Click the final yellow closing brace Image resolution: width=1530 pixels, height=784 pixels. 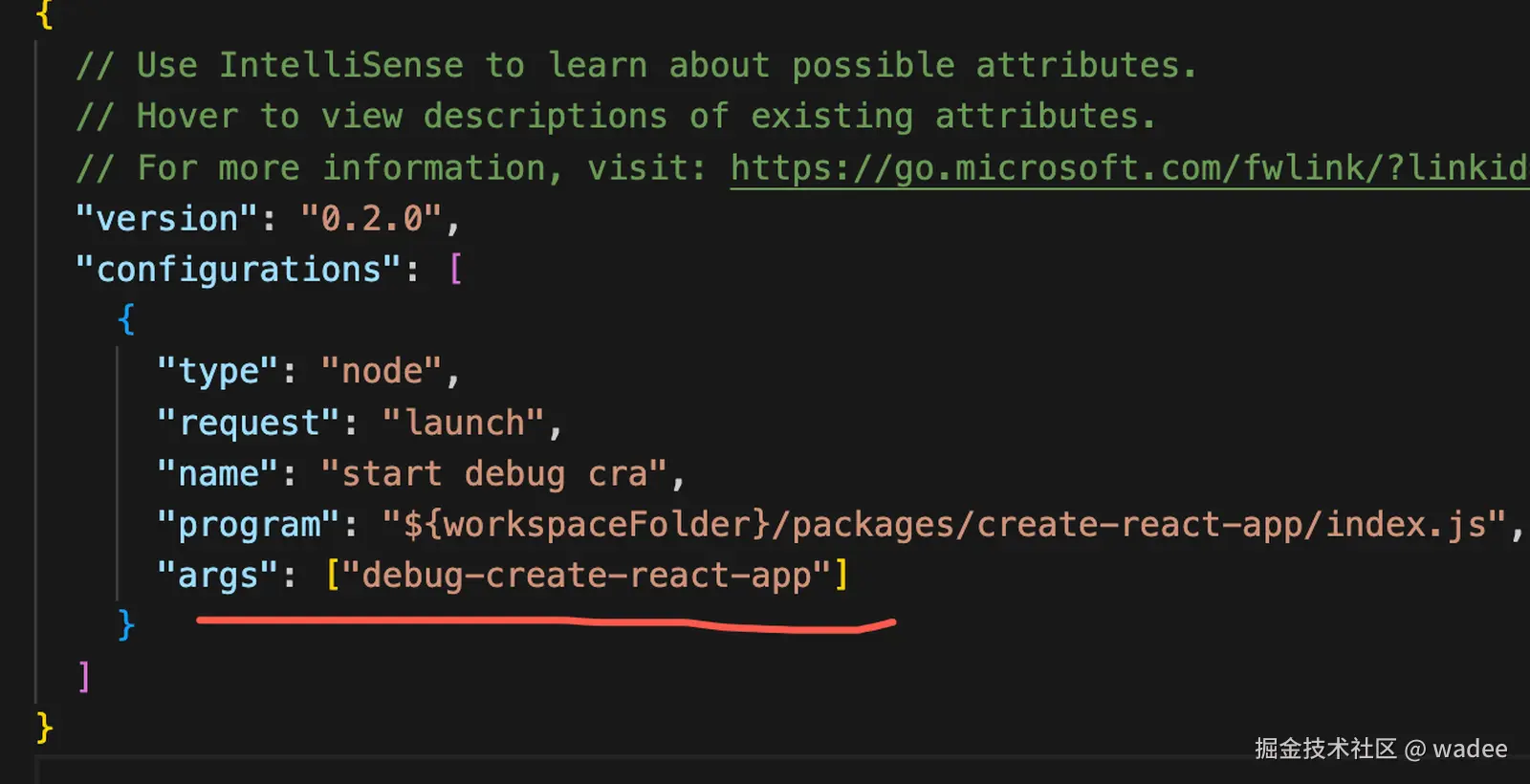click(44, 727)
